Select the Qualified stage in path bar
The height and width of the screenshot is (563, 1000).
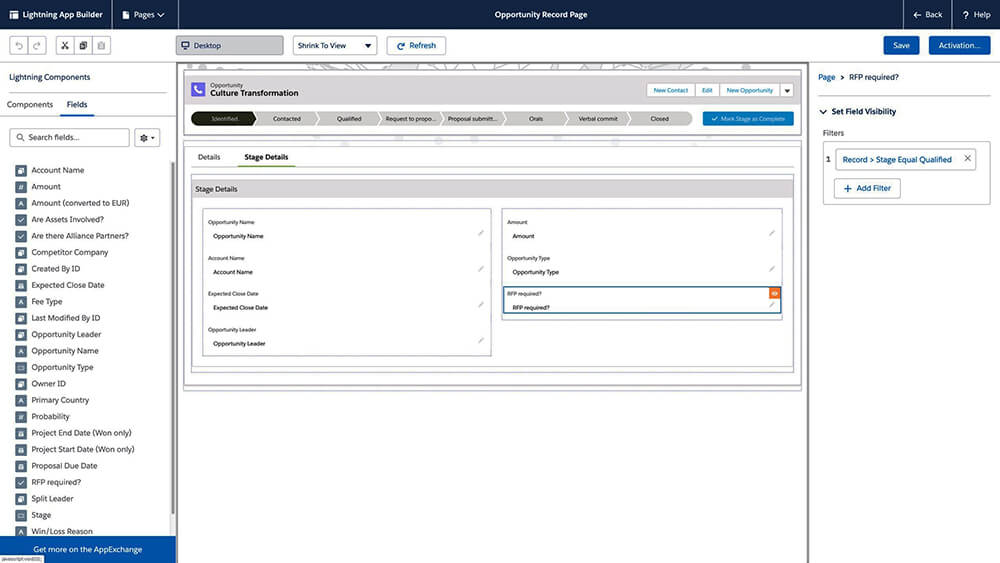click(x=349, y=119)
